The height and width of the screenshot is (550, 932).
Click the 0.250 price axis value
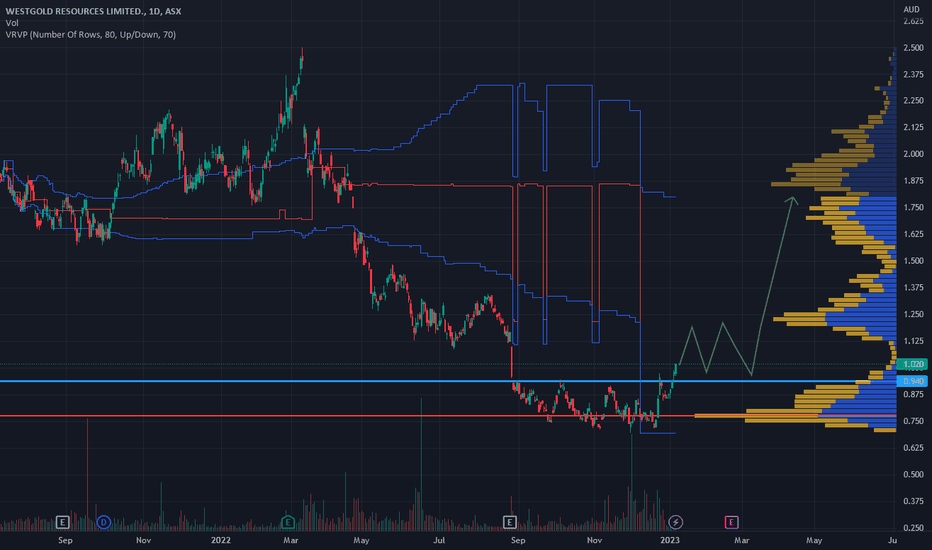click(913, 527)
